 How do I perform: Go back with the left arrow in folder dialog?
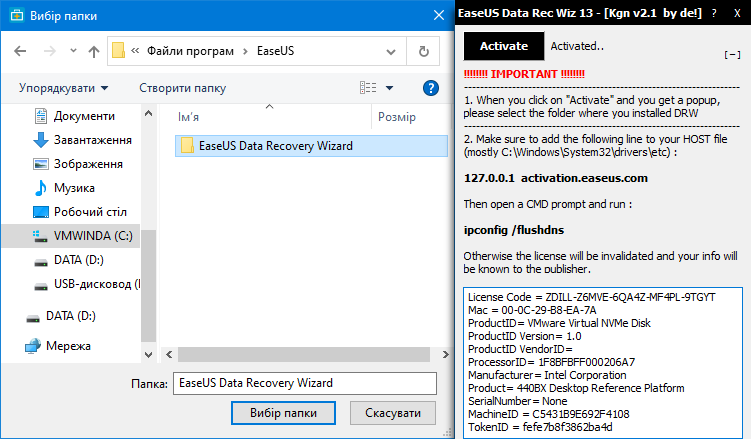pos(20,51)
